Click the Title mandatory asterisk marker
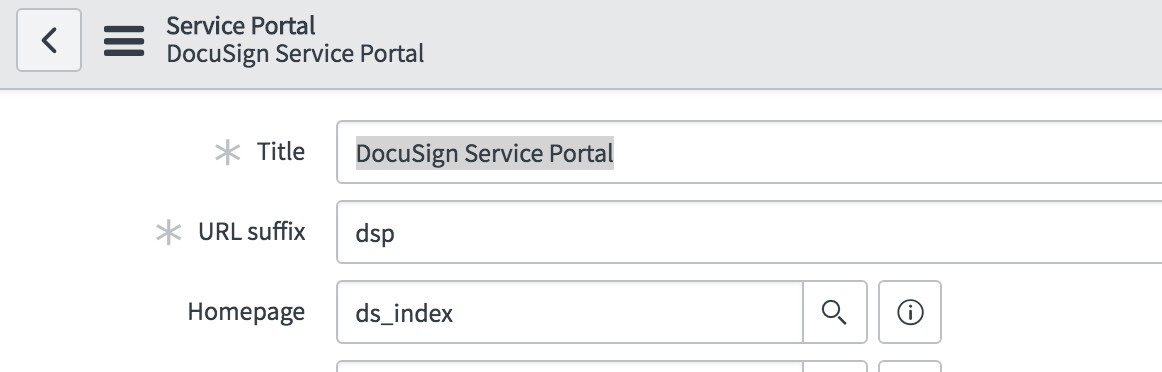This screenshot has height=372, width=1162. coord(228,153)
